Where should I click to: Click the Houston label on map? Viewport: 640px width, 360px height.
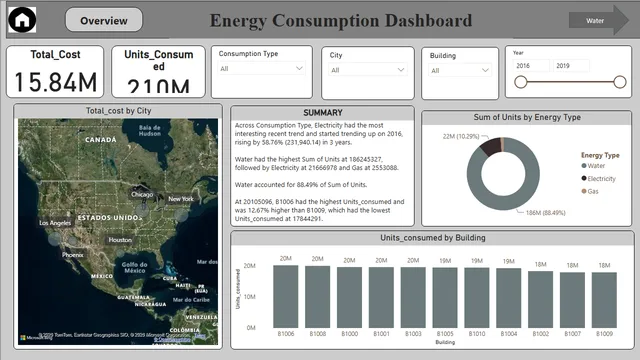pos(120,240)
